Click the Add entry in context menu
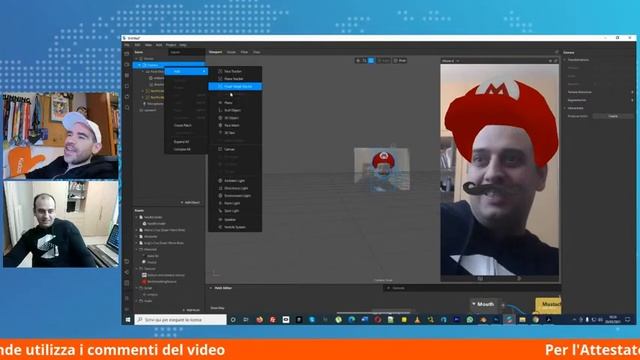This screenshot has height=360, width=640. pos(186,71)
